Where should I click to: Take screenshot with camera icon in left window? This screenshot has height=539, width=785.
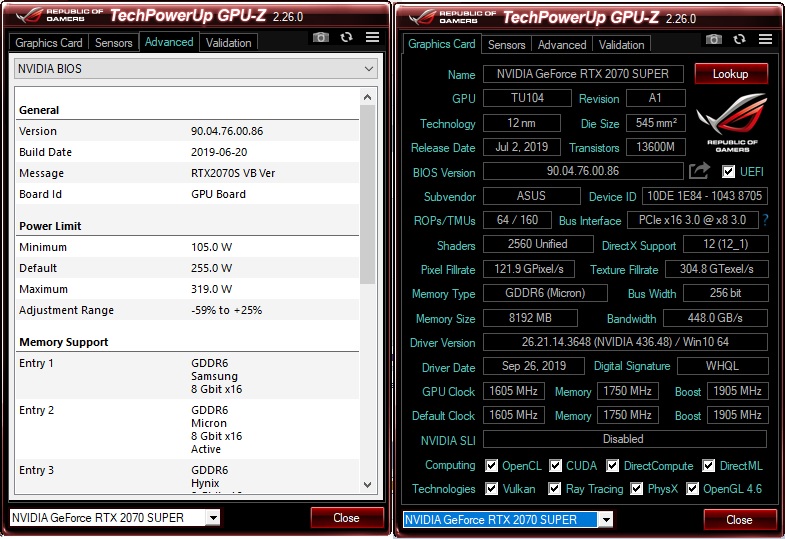tap(321, 38)
